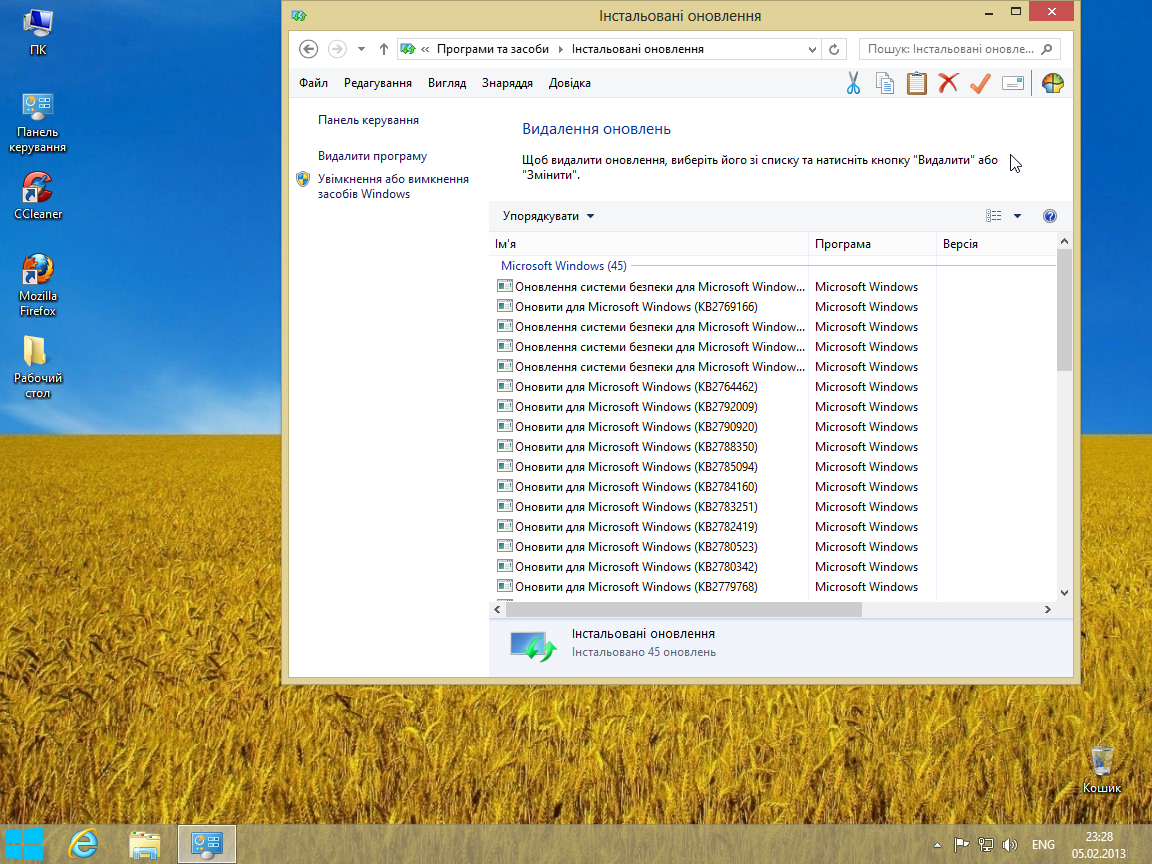Select the Кошик recycle bin icon
The width and height of the screenshot is (1152, 864).
[x=1101, y=770]
